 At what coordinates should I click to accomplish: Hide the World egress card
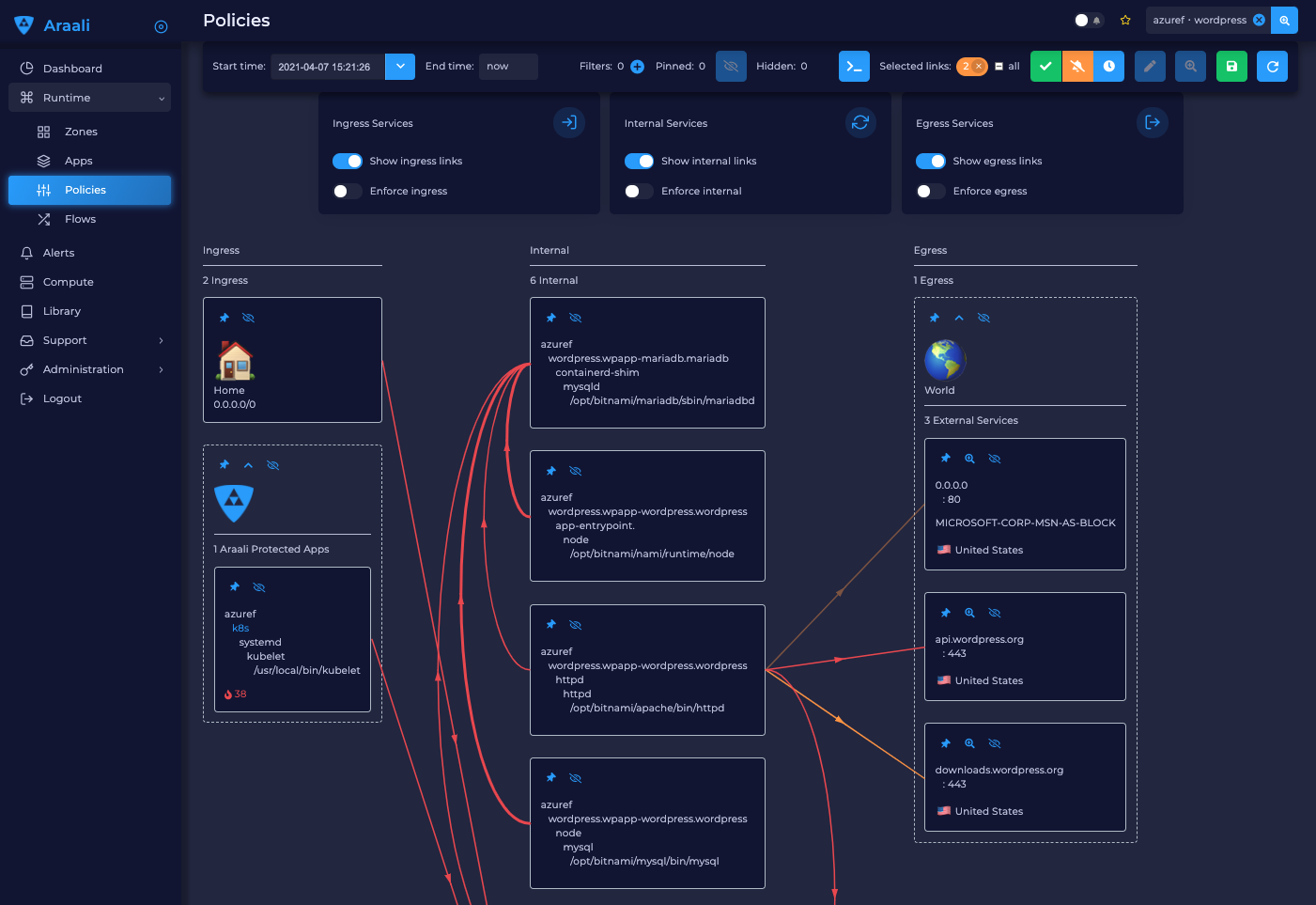[x=983, y=318]
